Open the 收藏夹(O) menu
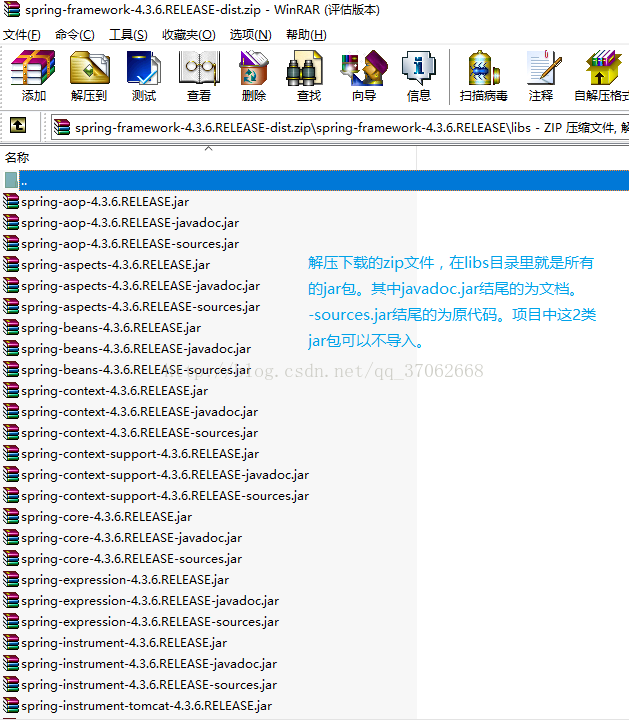Viewport: 629px width, 721px height. tap(189, 35)
